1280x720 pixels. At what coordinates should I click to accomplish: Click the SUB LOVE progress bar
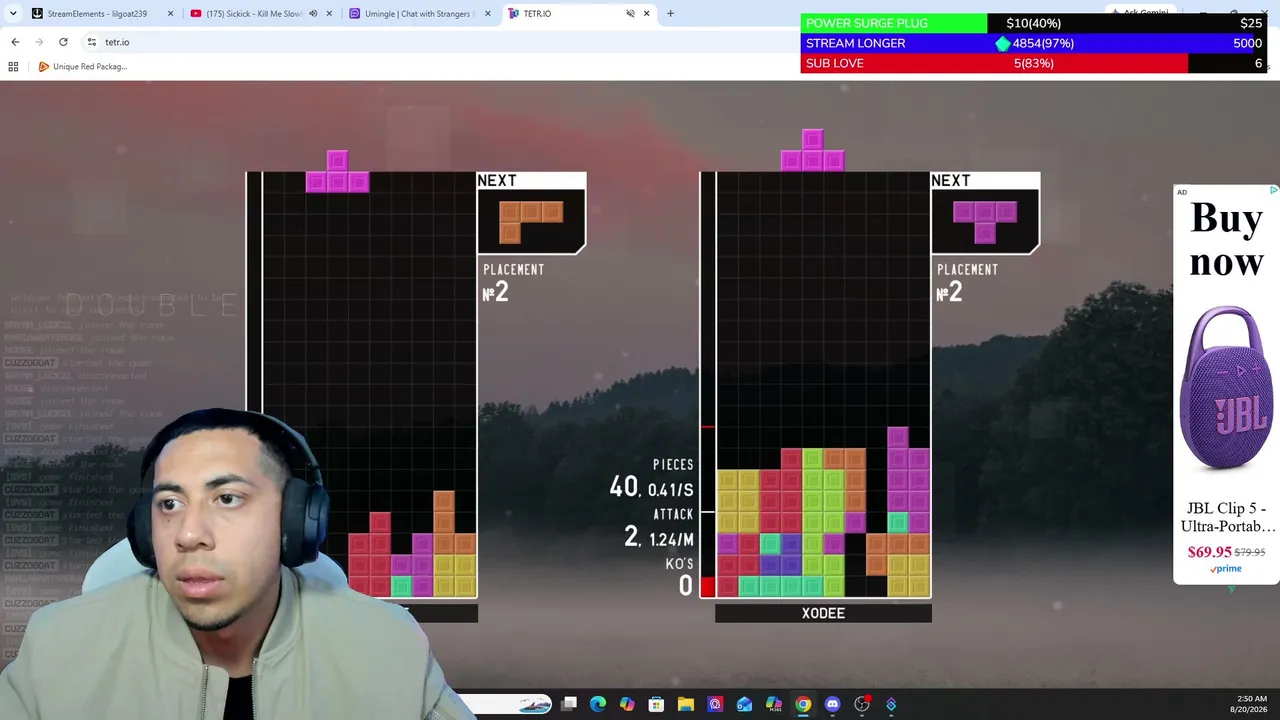pyautogui.click(x=1034, y=63)
